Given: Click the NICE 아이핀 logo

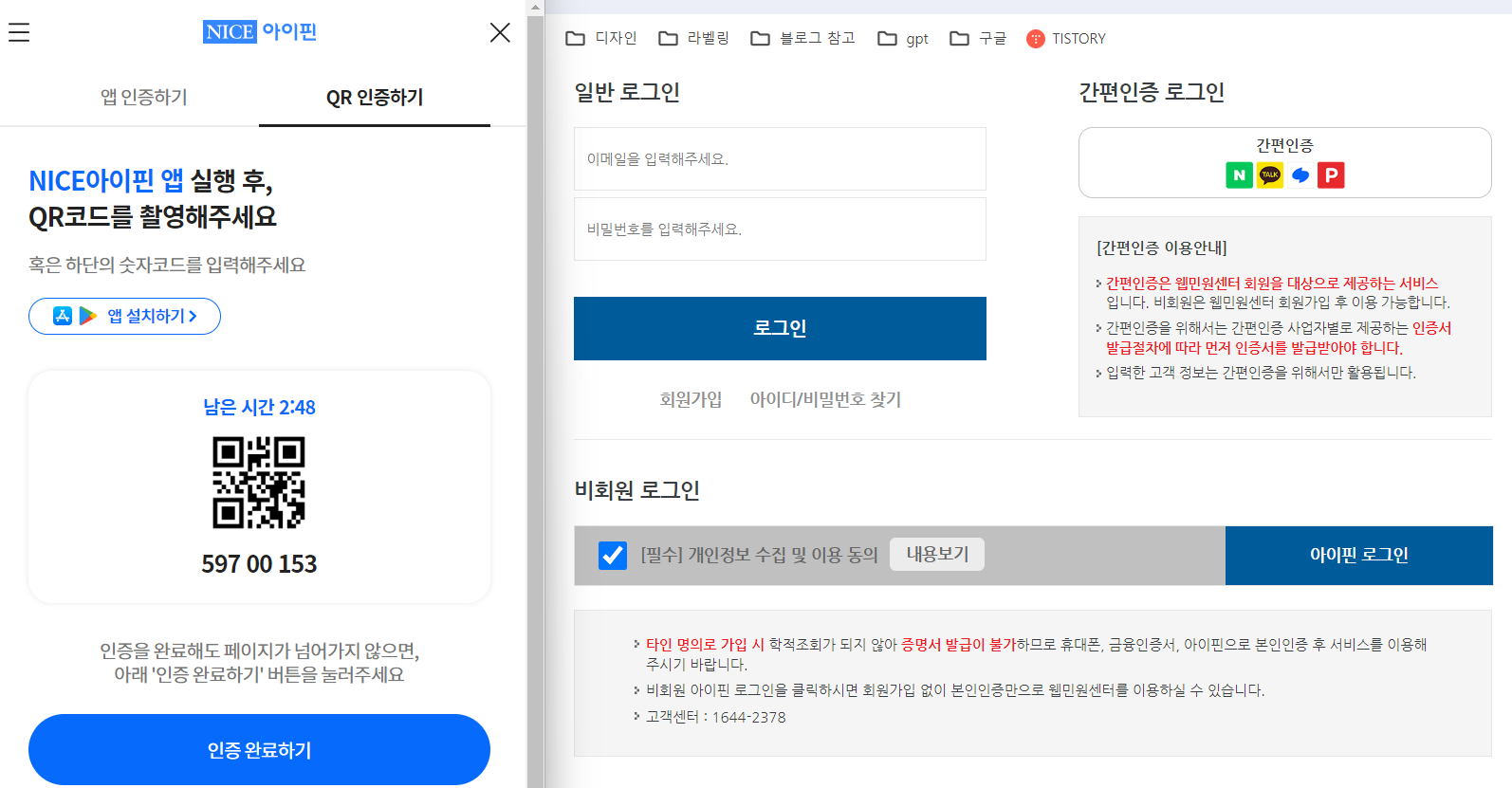Looking at the screenshot, I should click(260, 31).
